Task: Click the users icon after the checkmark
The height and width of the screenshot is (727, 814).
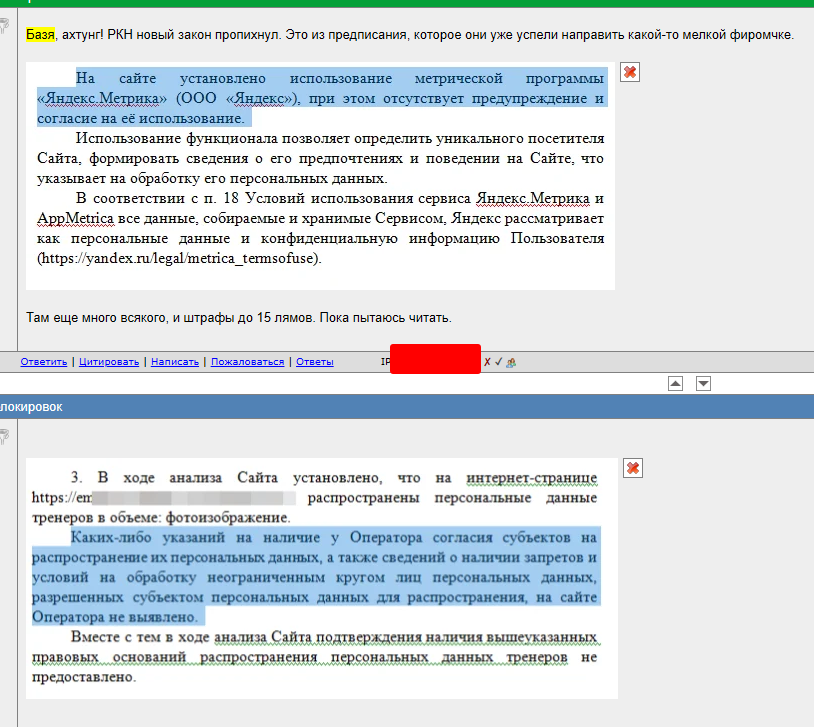Action: coord(511,362)
